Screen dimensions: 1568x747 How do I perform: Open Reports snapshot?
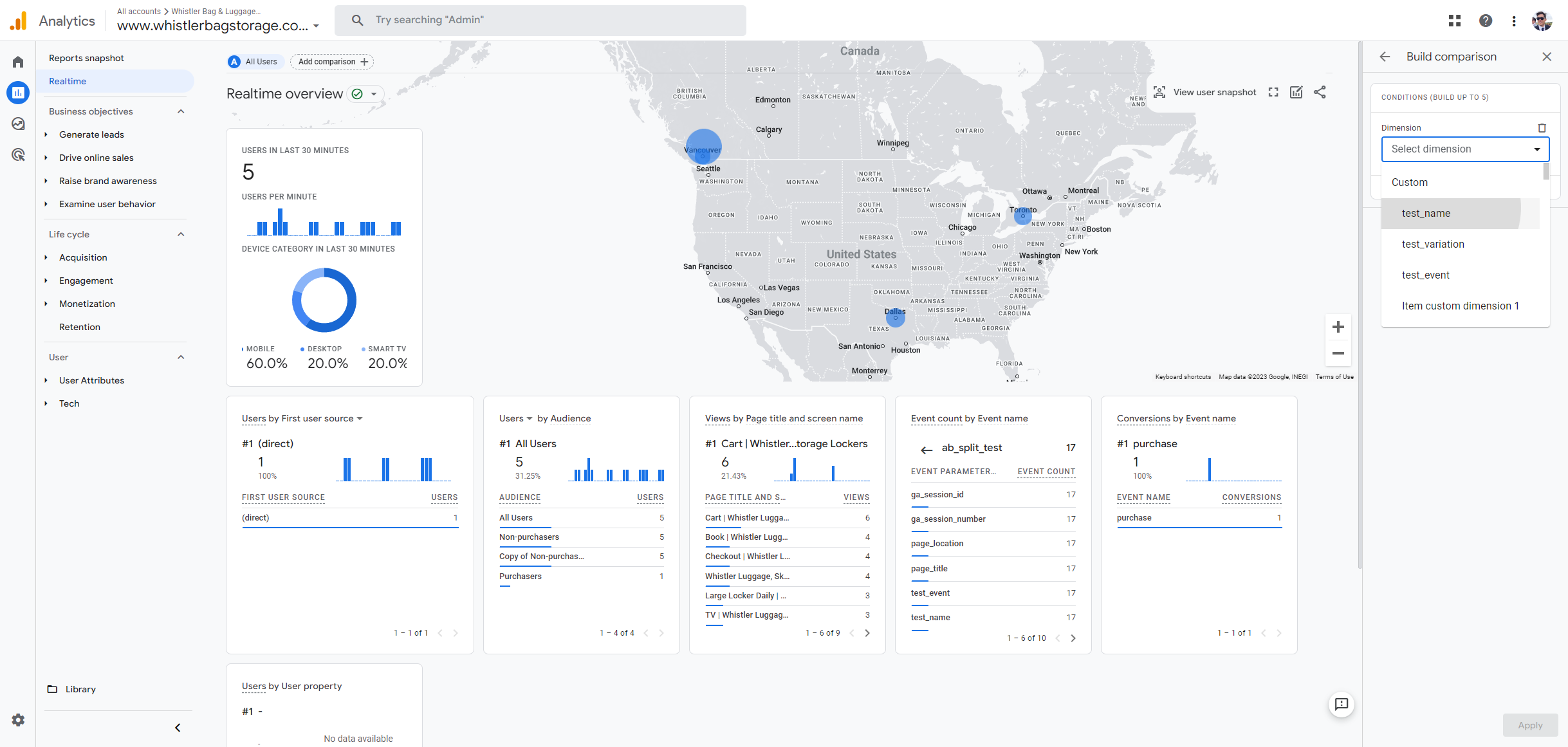86,58
